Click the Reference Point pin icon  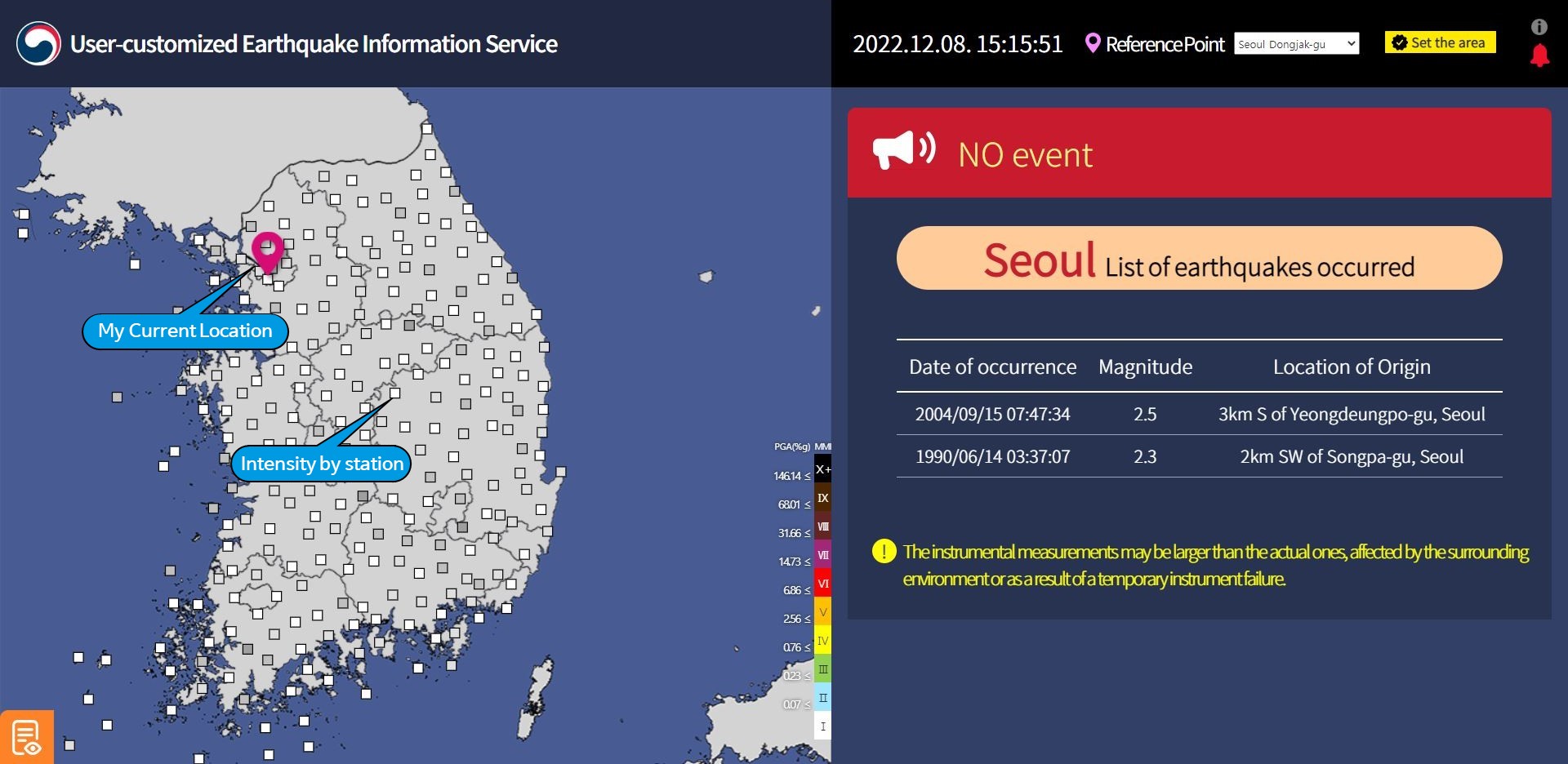point(1092,43)
